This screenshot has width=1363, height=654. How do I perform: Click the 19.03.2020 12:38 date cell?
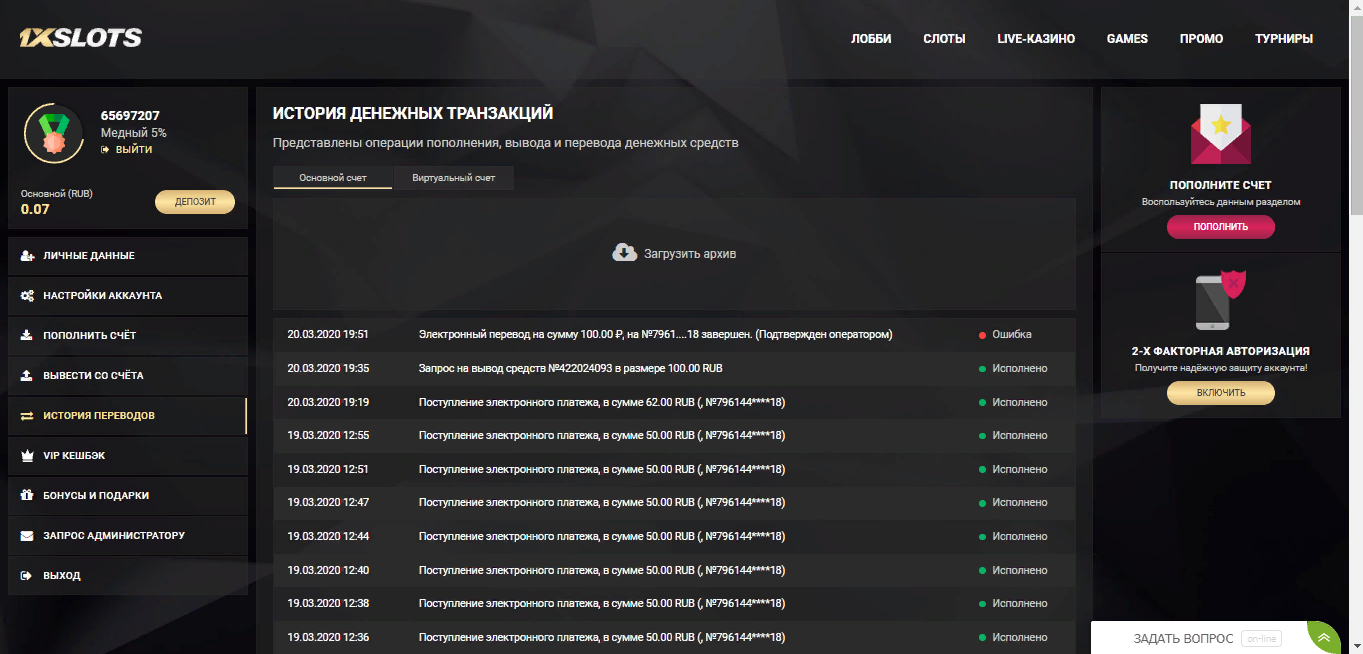point(328,604)
